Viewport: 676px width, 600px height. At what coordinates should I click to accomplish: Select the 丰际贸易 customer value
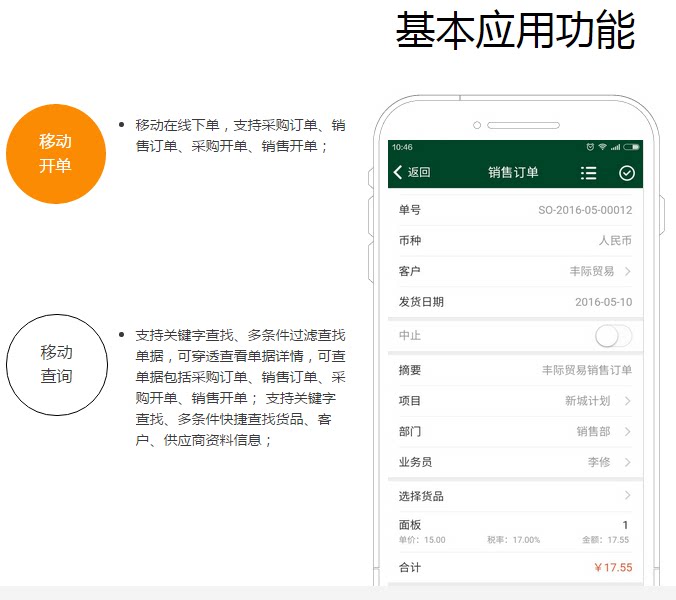(592, 271)
